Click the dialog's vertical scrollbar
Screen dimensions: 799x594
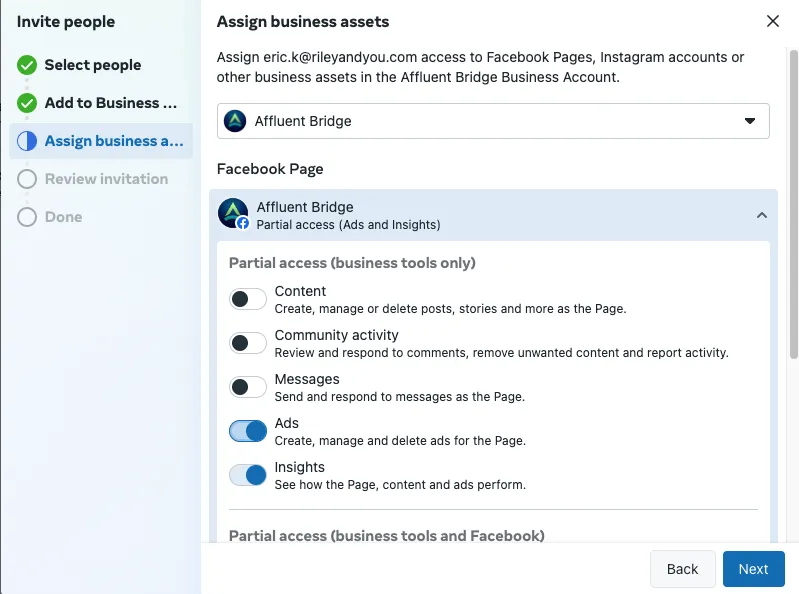794,200
